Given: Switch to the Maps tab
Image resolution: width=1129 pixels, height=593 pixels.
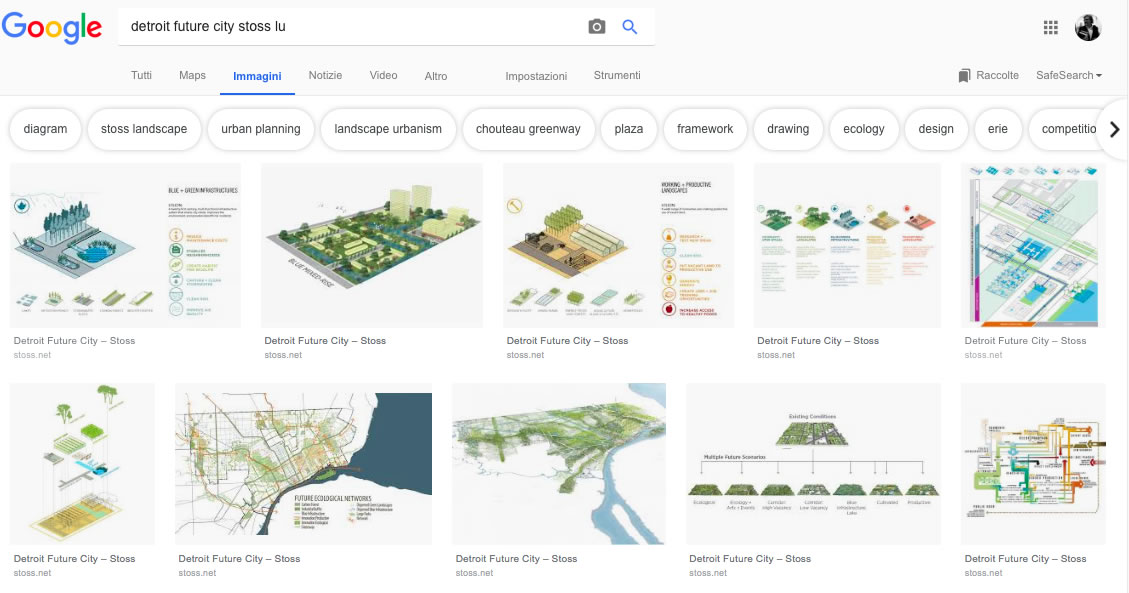Looking at the screenshot, I should tap(192, 76).
